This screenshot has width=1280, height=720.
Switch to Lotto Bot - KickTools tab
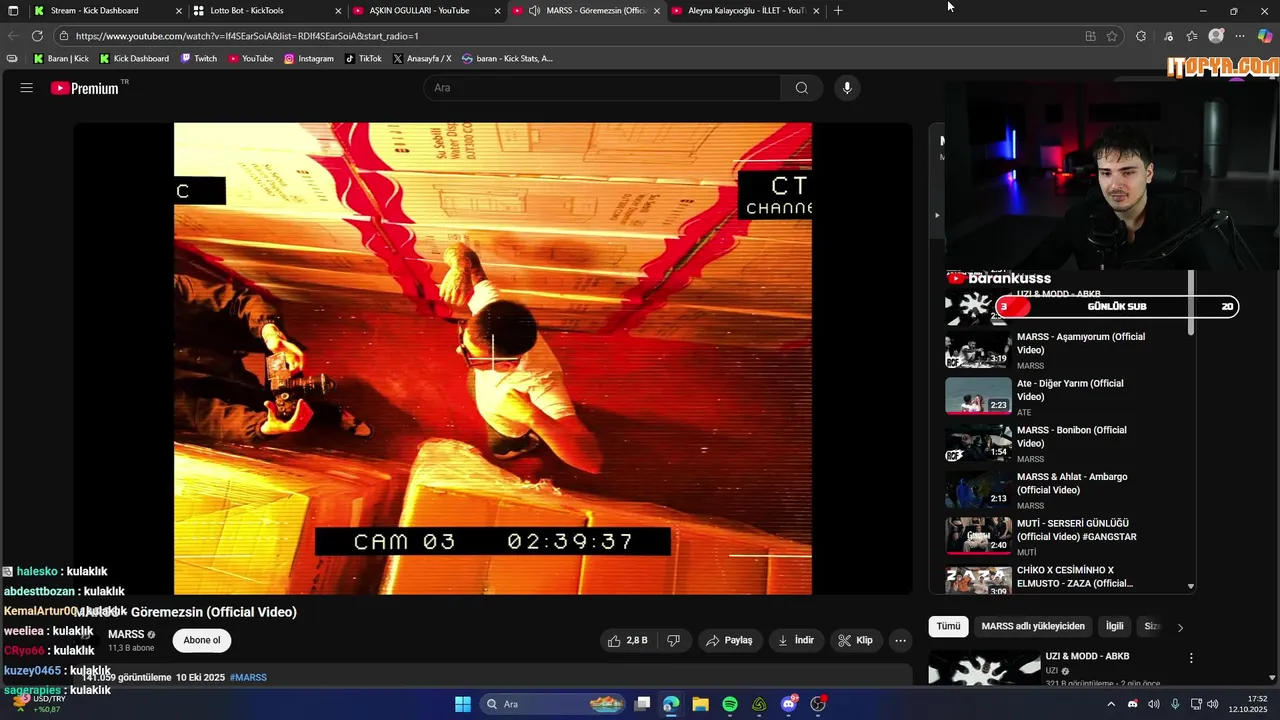tap(268, 11)
